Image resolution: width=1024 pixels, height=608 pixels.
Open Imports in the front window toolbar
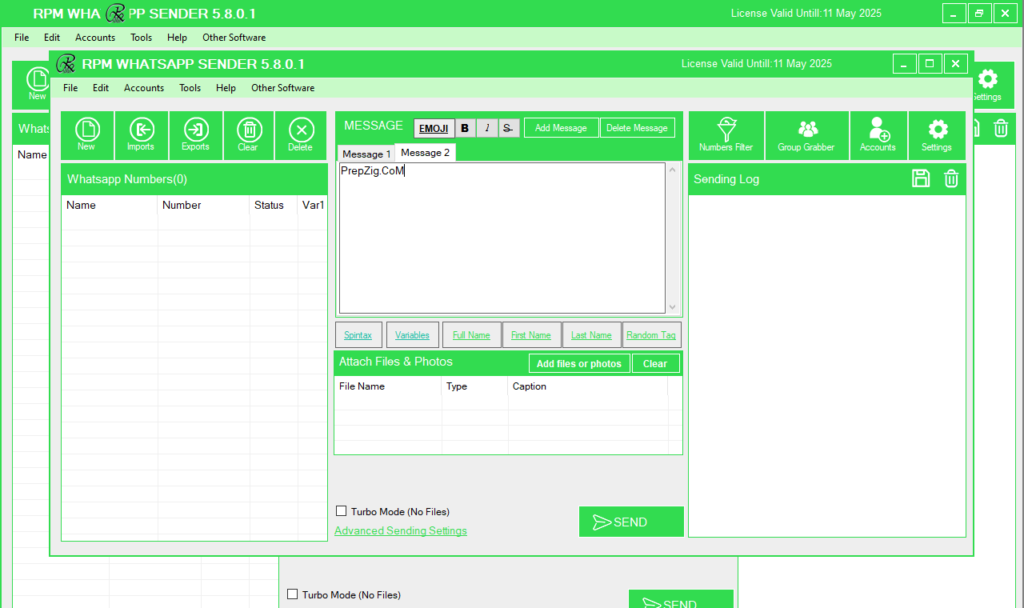click(141, 135)
